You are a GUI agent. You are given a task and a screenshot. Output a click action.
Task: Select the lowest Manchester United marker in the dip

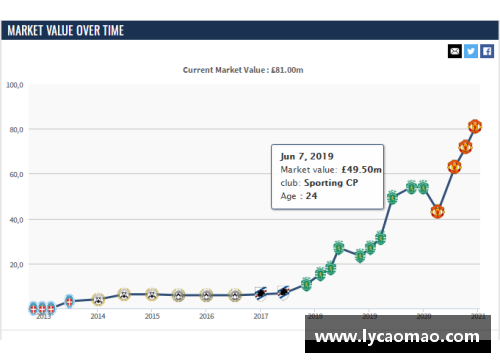point(437,211)
